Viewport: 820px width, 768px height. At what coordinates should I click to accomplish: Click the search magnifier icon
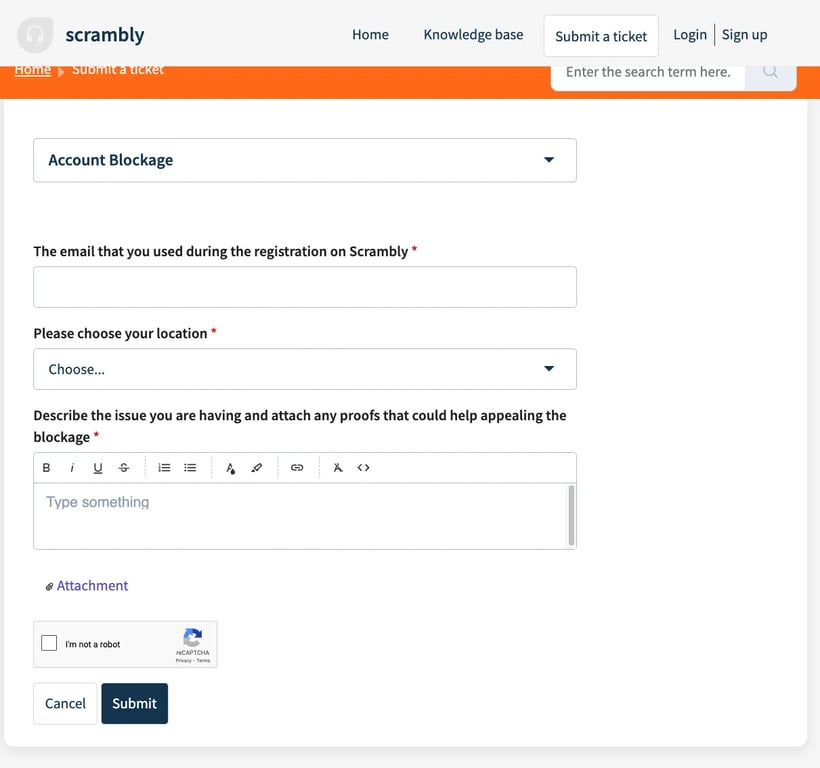[770, 72]
